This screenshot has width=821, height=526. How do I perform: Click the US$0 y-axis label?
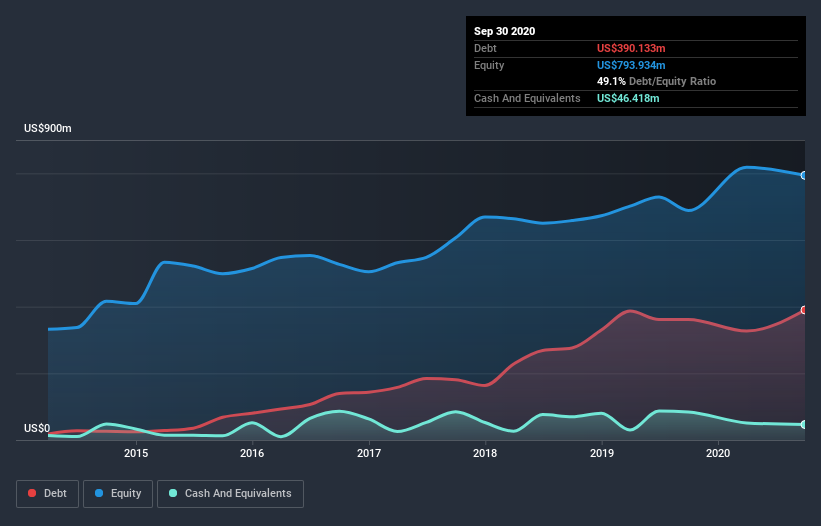tap(37, 428)
